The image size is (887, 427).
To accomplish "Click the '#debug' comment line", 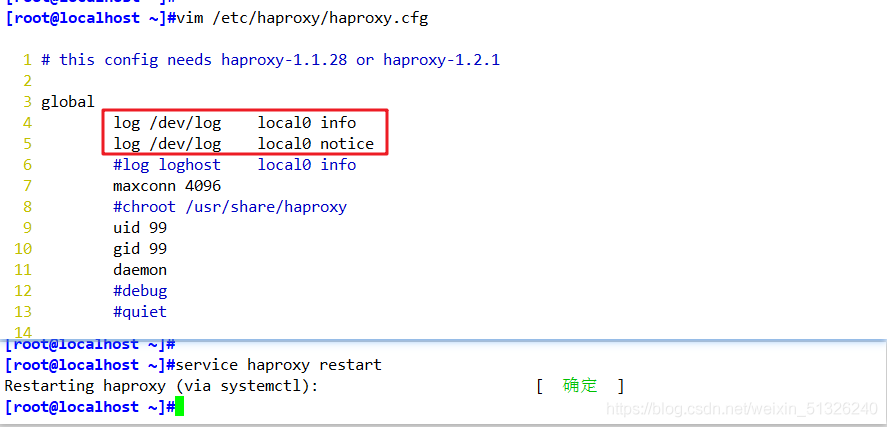I will tap(140, 291).
